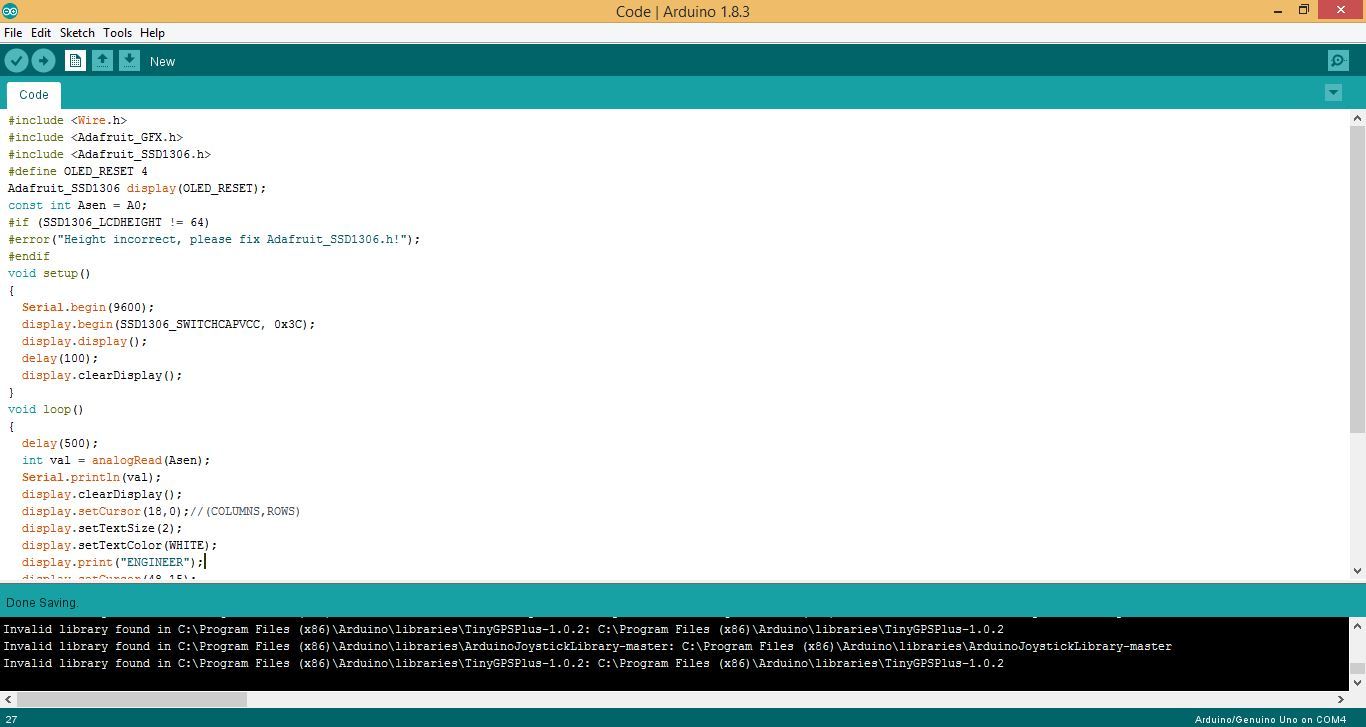Save the sketch using the Save icon
The width and height of the screenshot is (1366, 727).
pos(129,60)
